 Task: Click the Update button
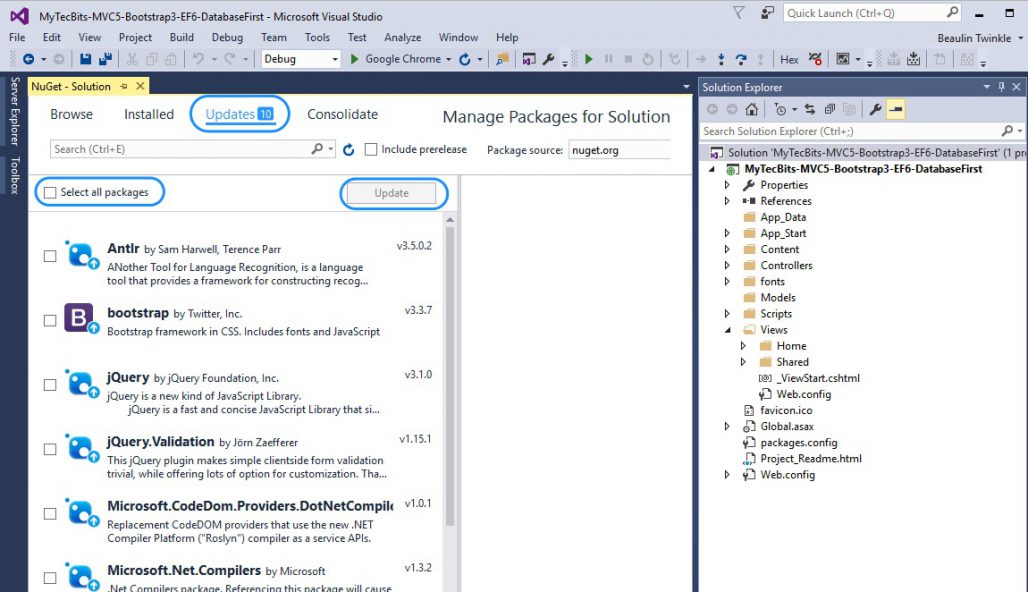click(x=393, y=191)
